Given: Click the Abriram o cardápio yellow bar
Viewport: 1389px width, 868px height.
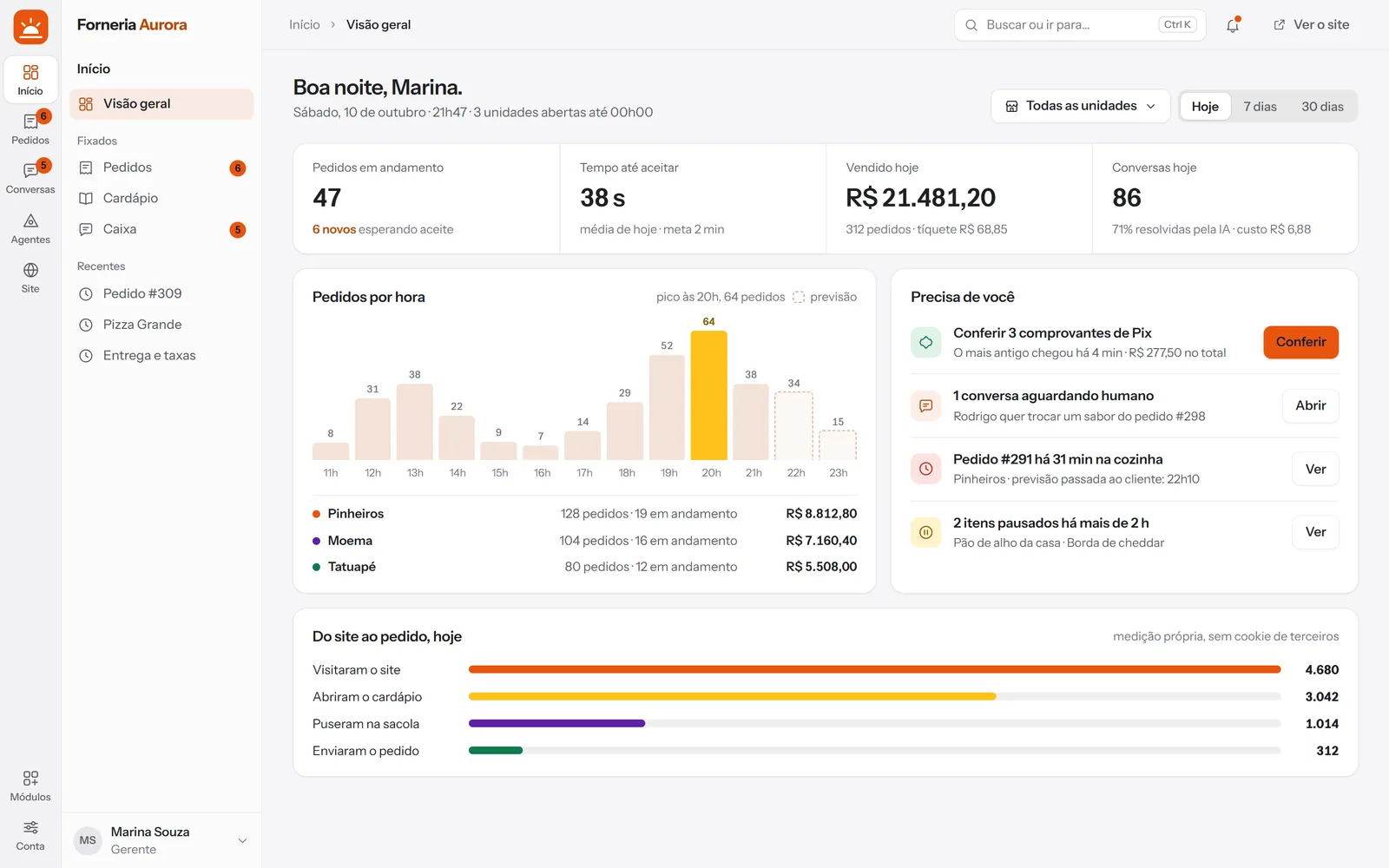Looking at the screenshot, I should click(732, 696).
